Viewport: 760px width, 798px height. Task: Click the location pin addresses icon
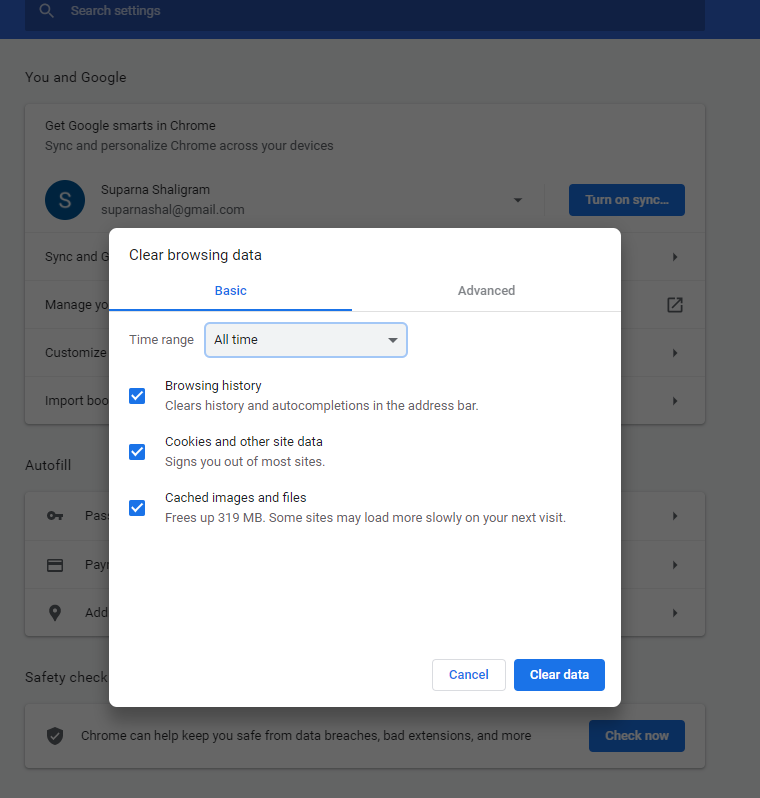(55, 612)
